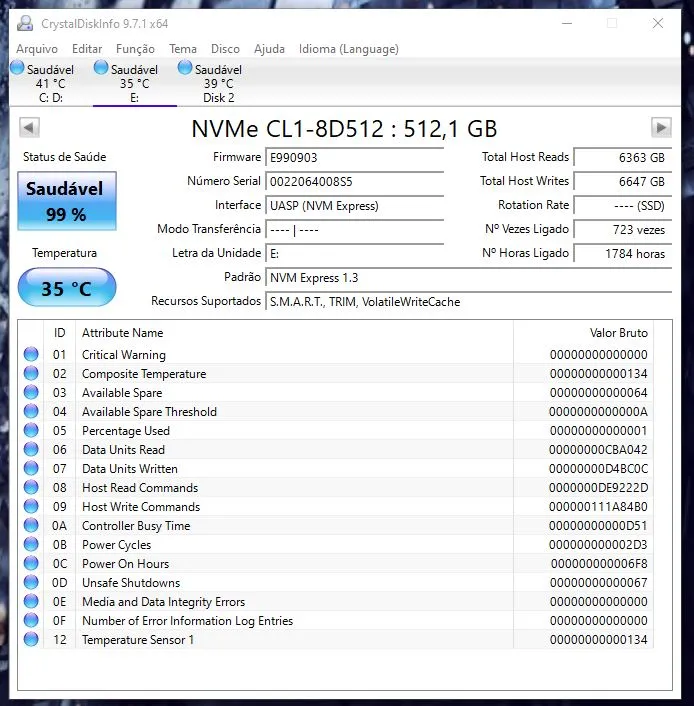Click the Modo Transferência field
The image size is (694, 706).
coord(354,230)
